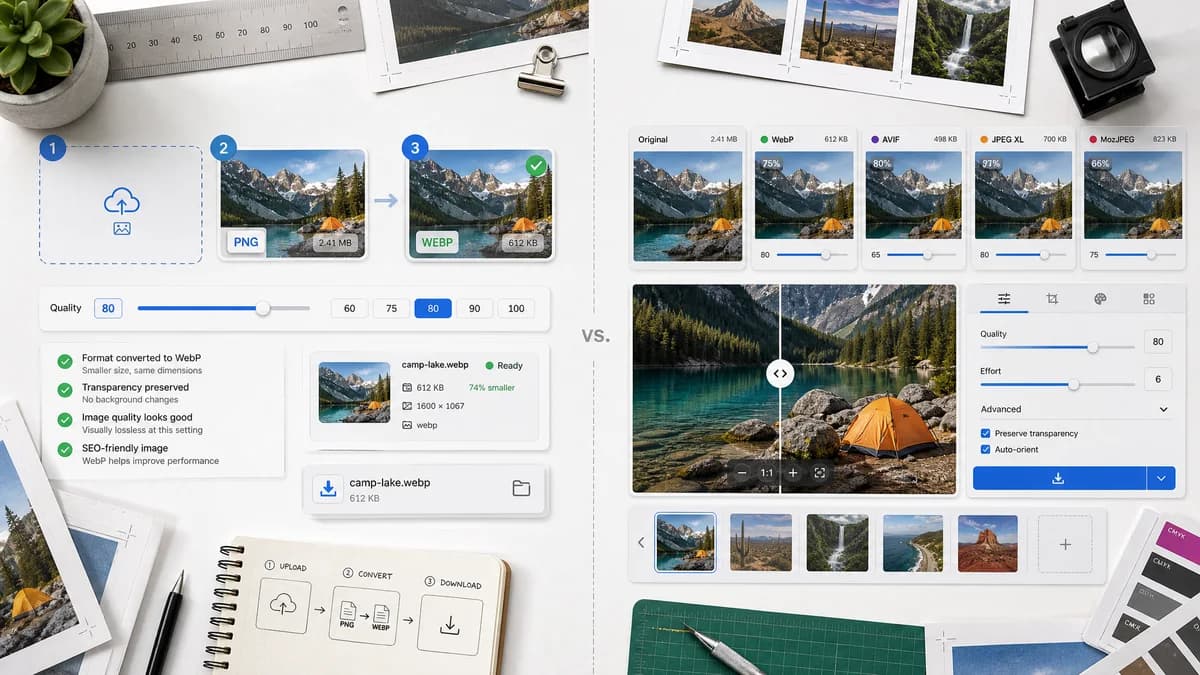Click the wide blue download button in settings panel
Viewport: 1200px width, 675px height.
point(1058,478)
